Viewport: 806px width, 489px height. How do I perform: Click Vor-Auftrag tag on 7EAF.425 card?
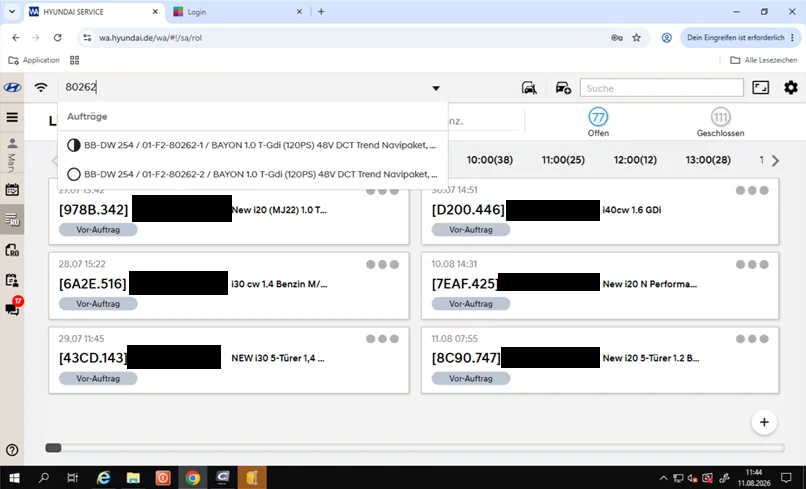point(471,304)
